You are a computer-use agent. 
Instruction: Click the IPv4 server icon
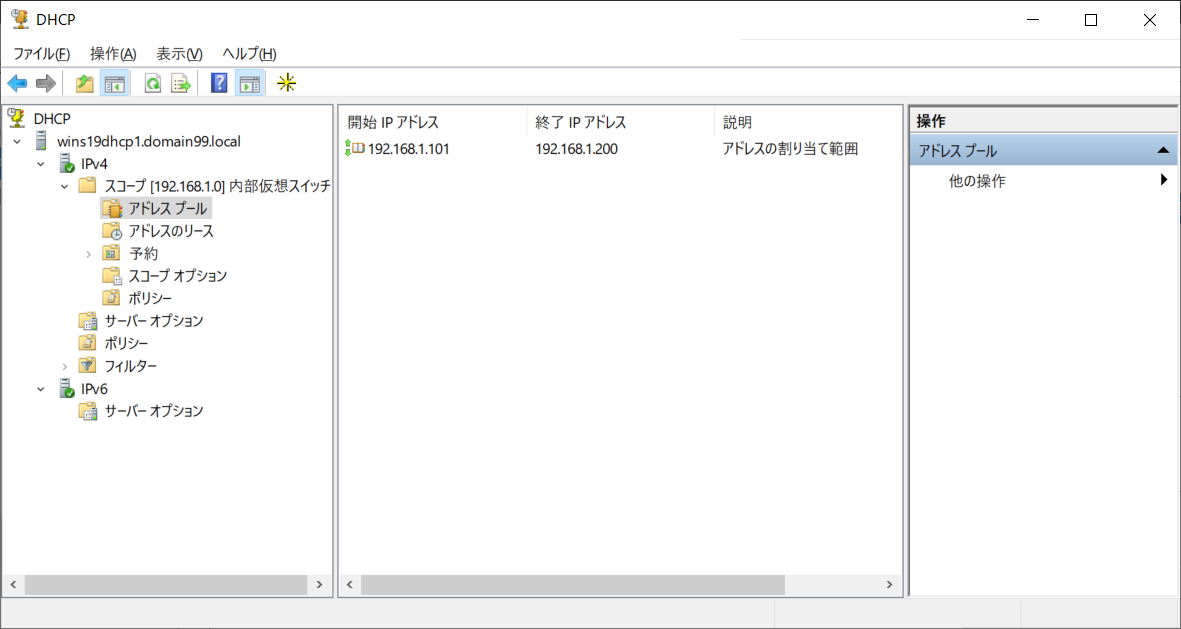(66, 163)
